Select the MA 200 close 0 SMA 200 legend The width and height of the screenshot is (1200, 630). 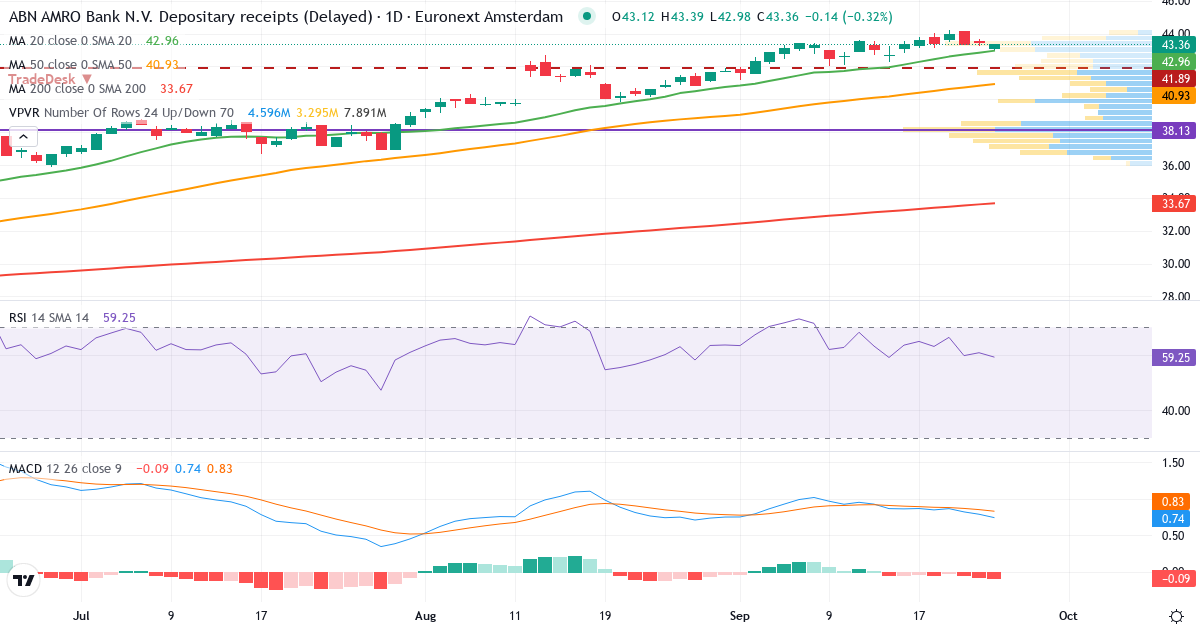click(77, 89)
